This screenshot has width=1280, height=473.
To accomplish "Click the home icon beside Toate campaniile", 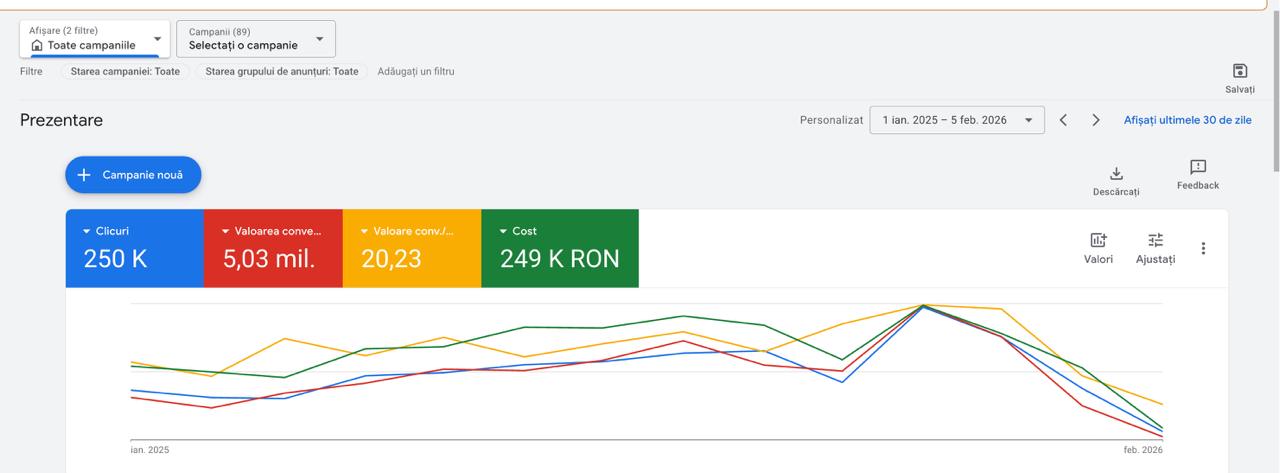I will tap(37, 45).
